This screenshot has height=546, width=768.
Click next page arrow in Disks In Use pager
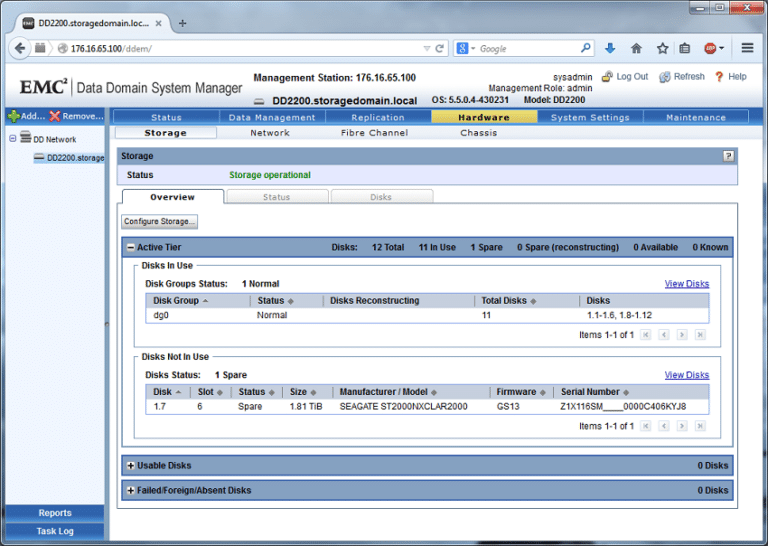682,335
